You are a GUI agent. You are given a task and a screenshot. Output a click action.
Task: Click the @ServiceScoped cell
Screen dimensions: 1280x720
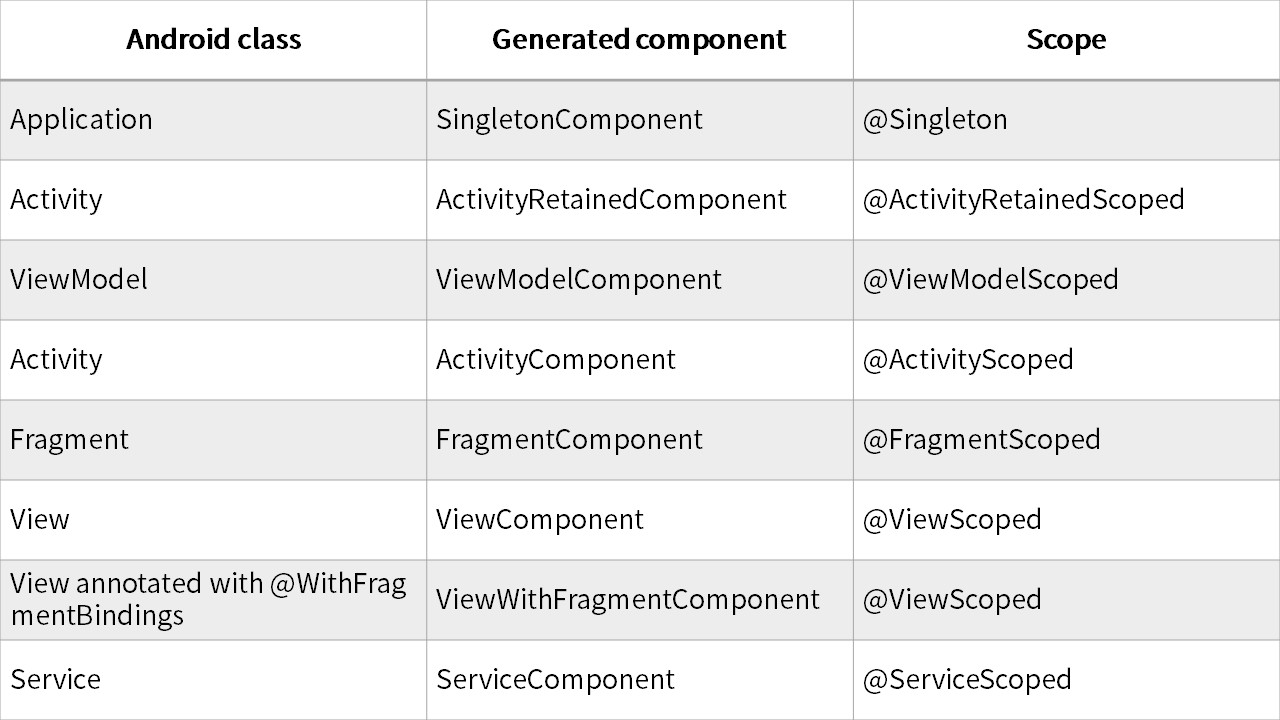coord(967,680)
